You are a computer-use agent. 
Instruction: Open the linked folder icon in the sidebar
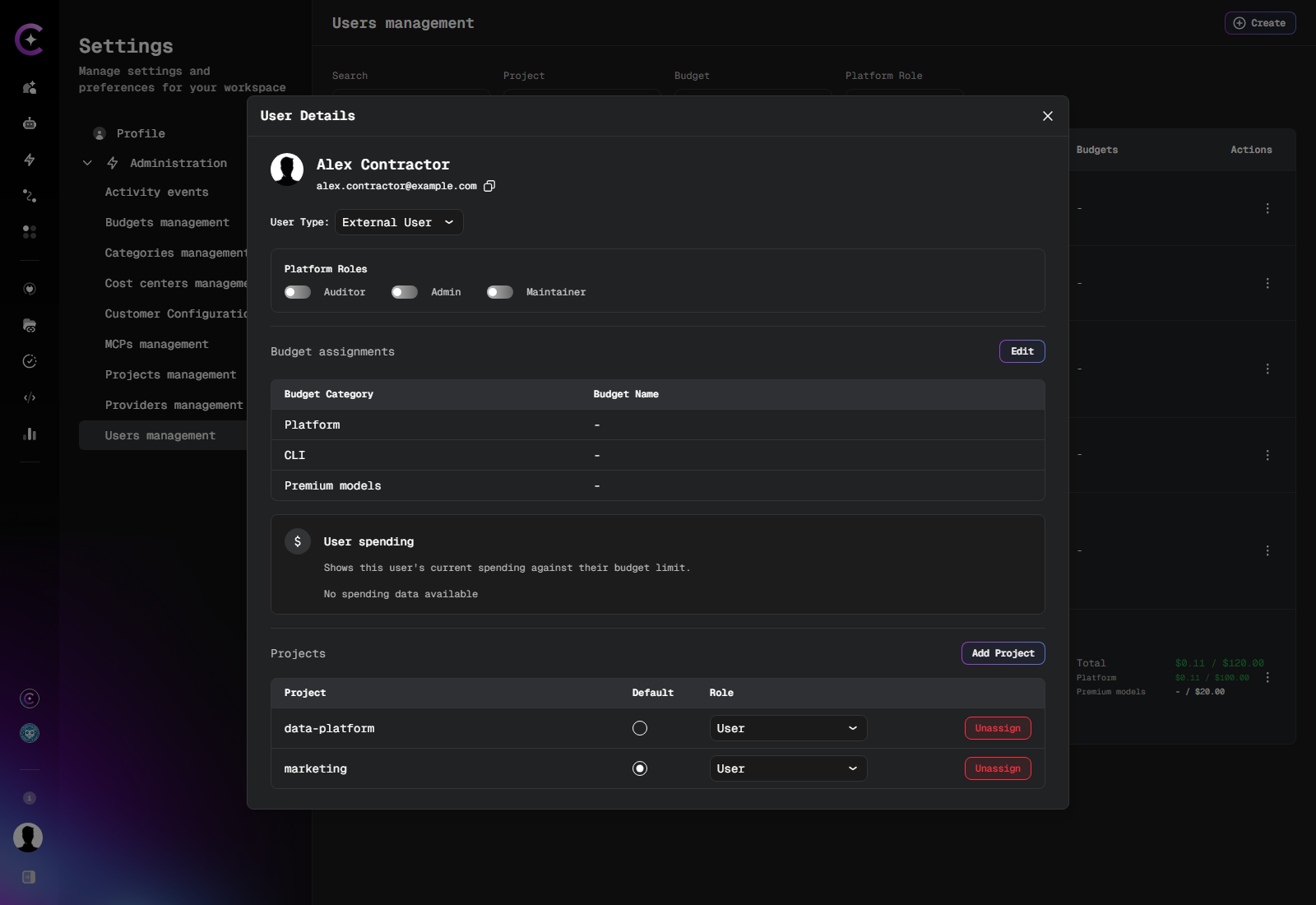pyautogui.click(x=30, y=325)
